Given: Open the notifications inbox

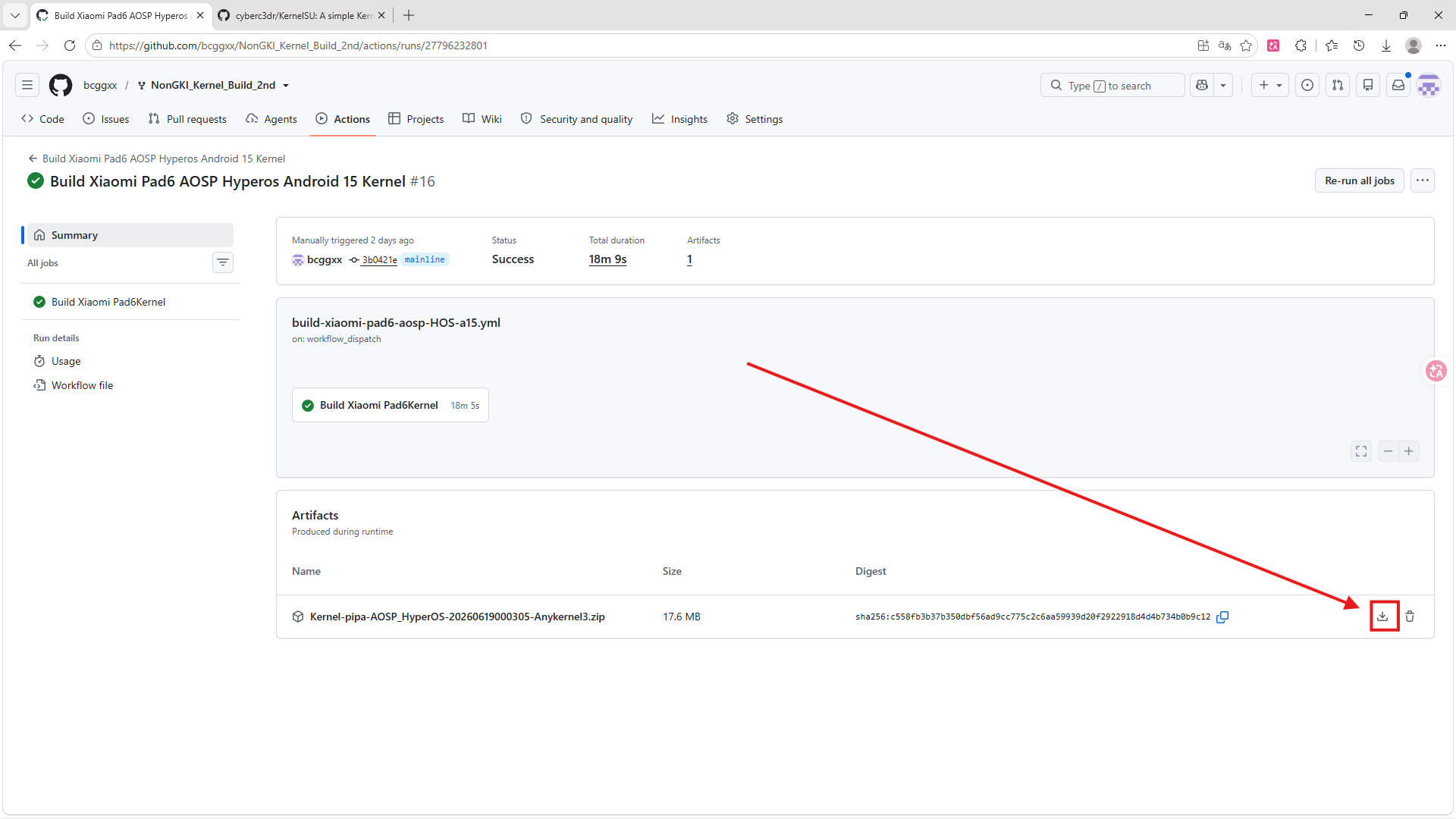Looking at the screenshot, I should pos(1398,86).
